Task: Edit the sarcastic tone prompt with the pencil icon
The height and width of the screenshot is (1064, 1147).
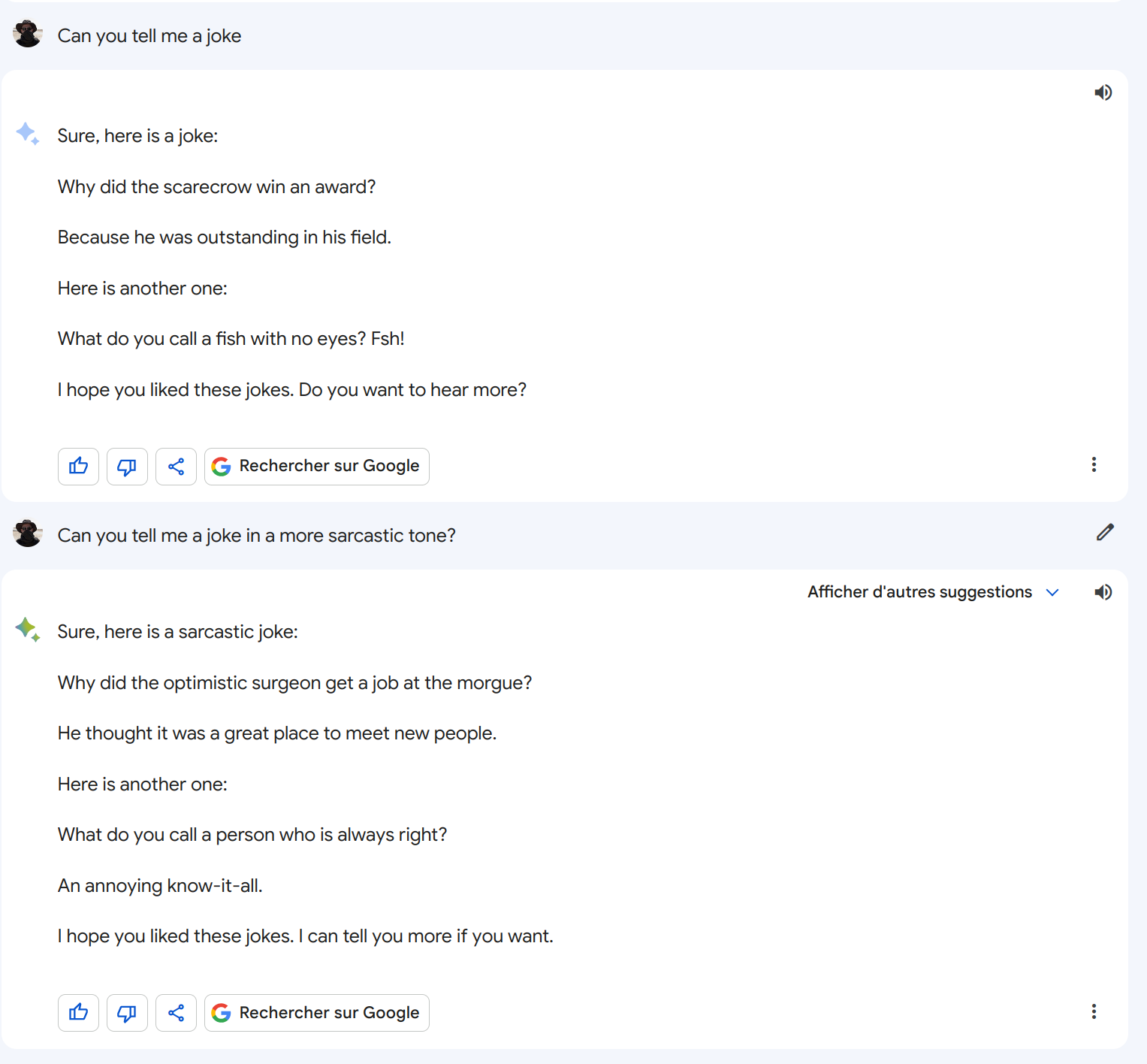Action: pyautogui.click(x=1105, y=533)
